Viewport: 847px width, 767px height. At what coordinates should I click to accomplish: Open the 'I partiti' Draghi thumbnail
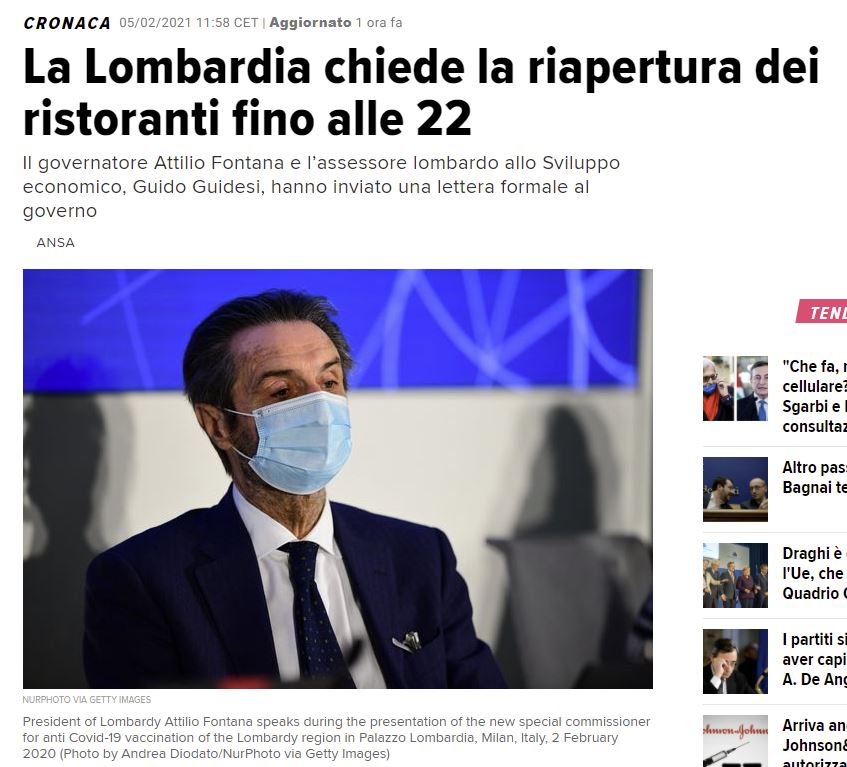pos(735,661)
